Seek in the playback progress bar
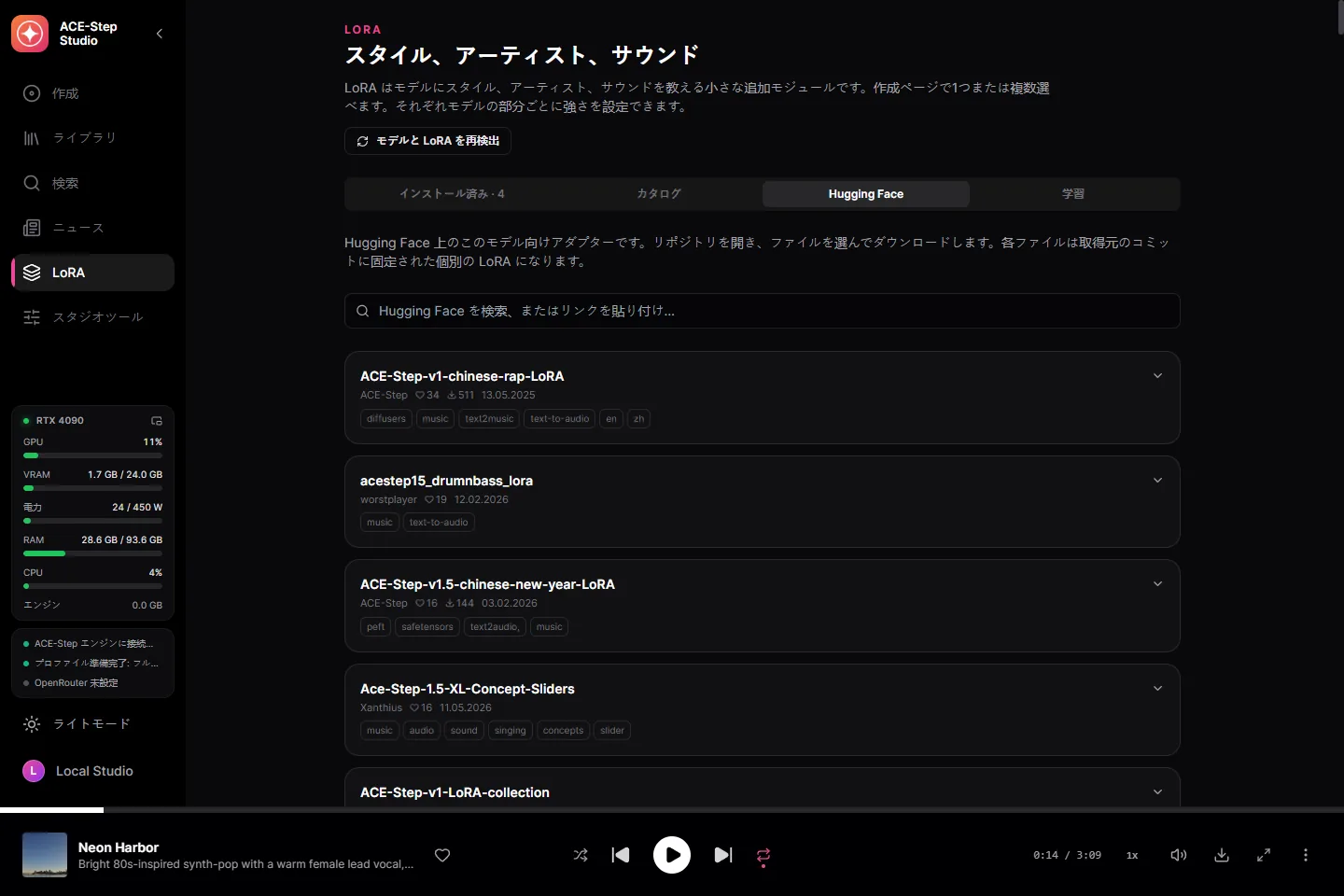 (x=672, y=809)
